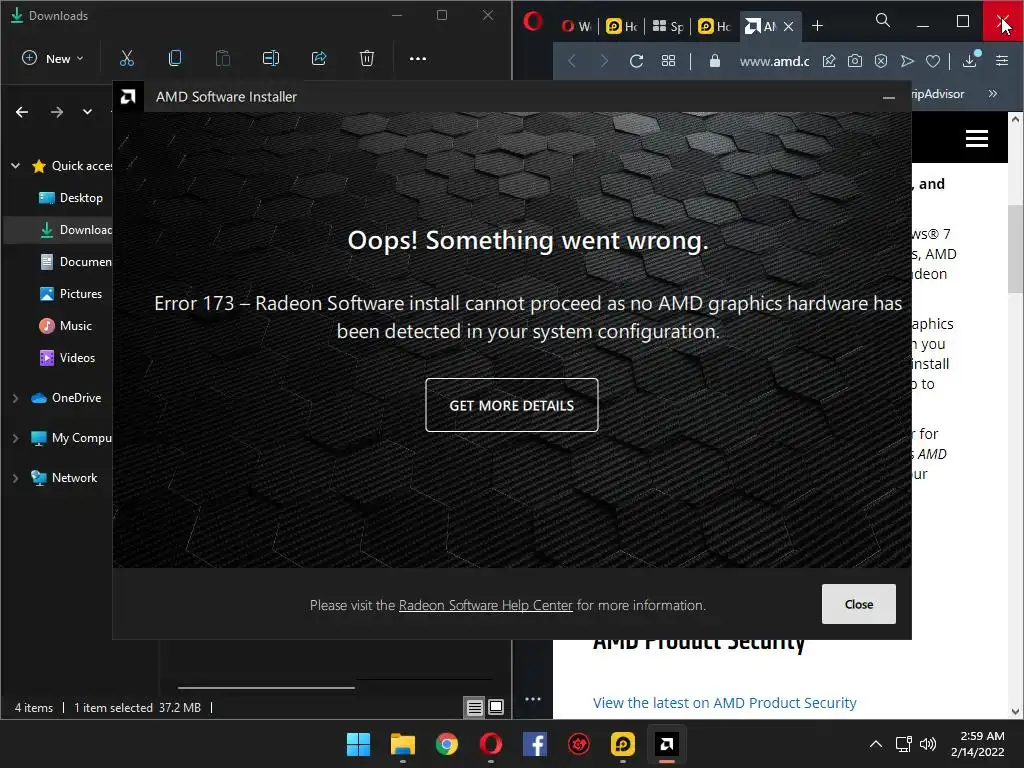
Task: Open View the latest on AMD Product Security link
Action: (x=724, y=703)
